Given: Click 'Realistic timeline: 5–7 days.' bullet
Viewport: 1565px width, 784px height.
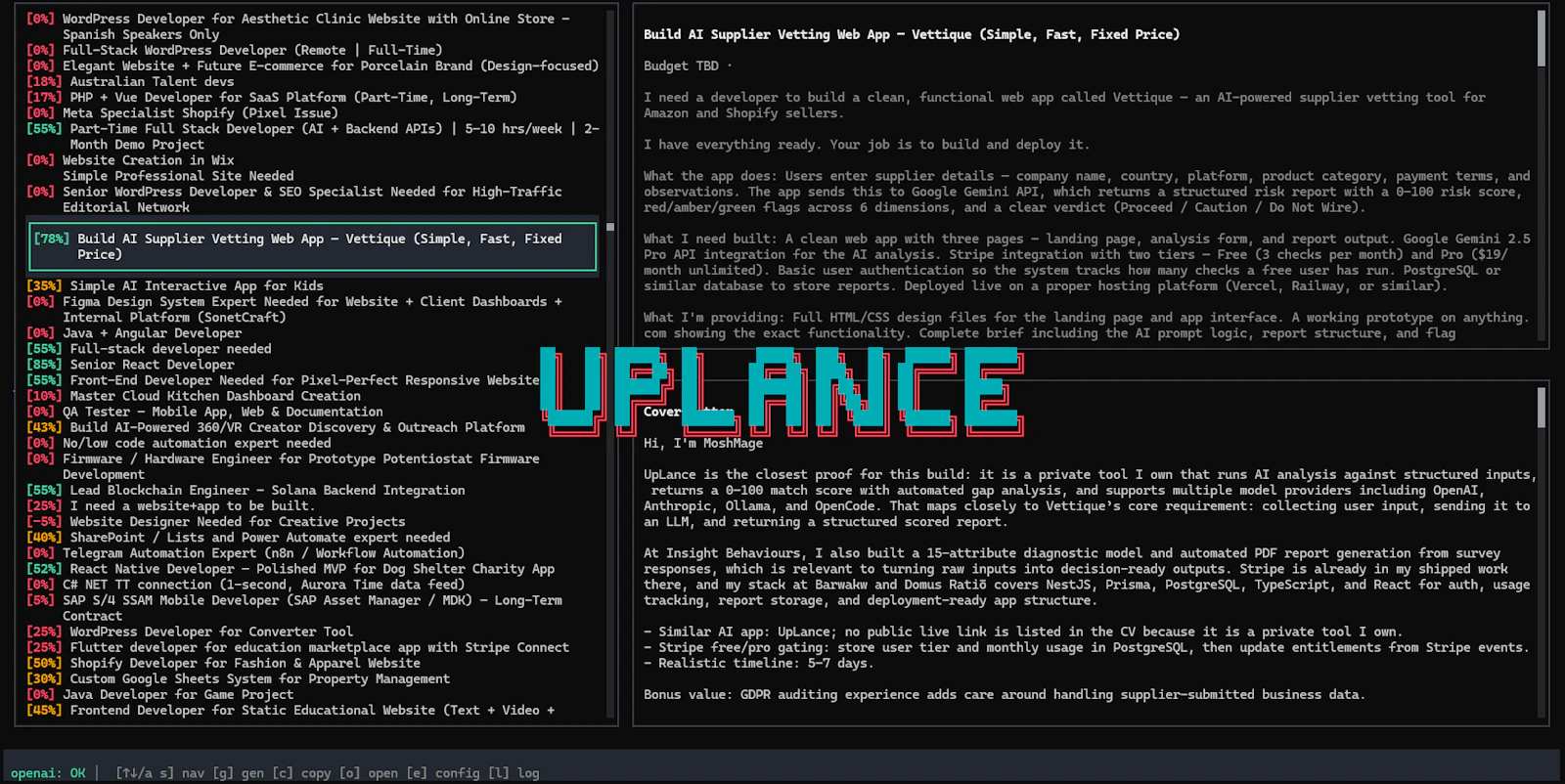Looking at the screenshot, I should (758, 663).
